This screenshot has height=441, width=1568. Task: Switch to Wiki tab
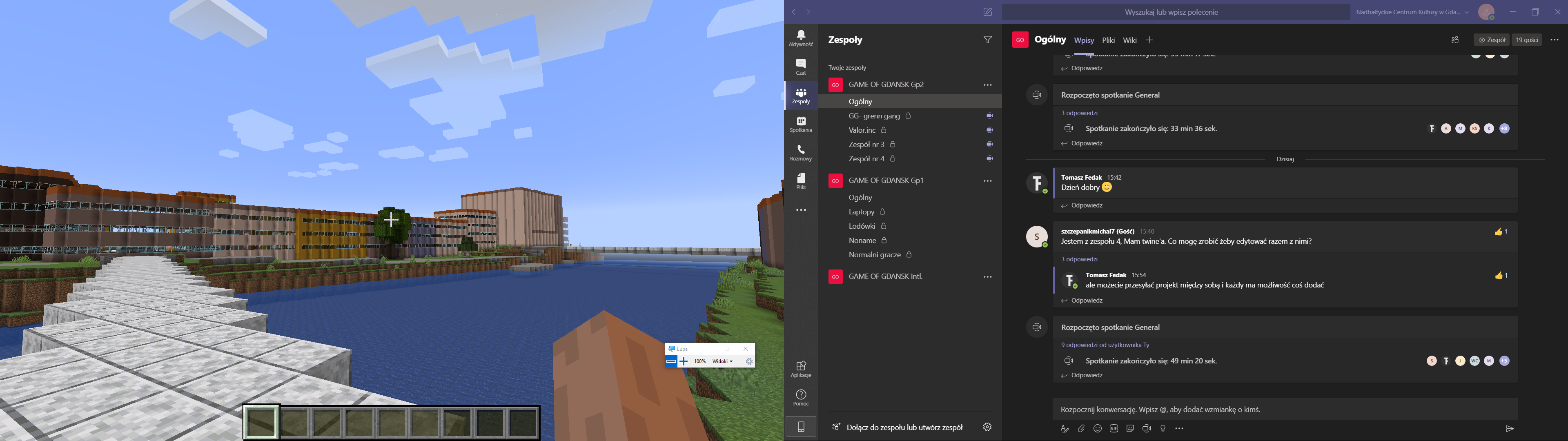pos(1130,40)
